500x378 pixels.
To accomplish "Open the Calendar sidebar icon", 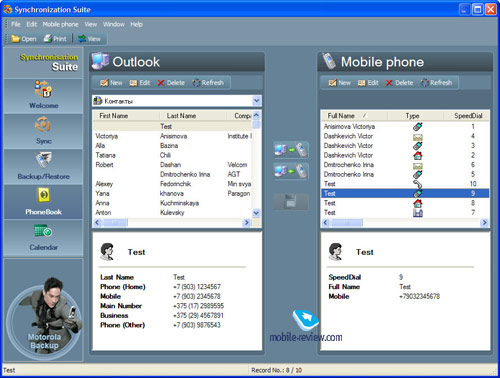I will 43,238.
